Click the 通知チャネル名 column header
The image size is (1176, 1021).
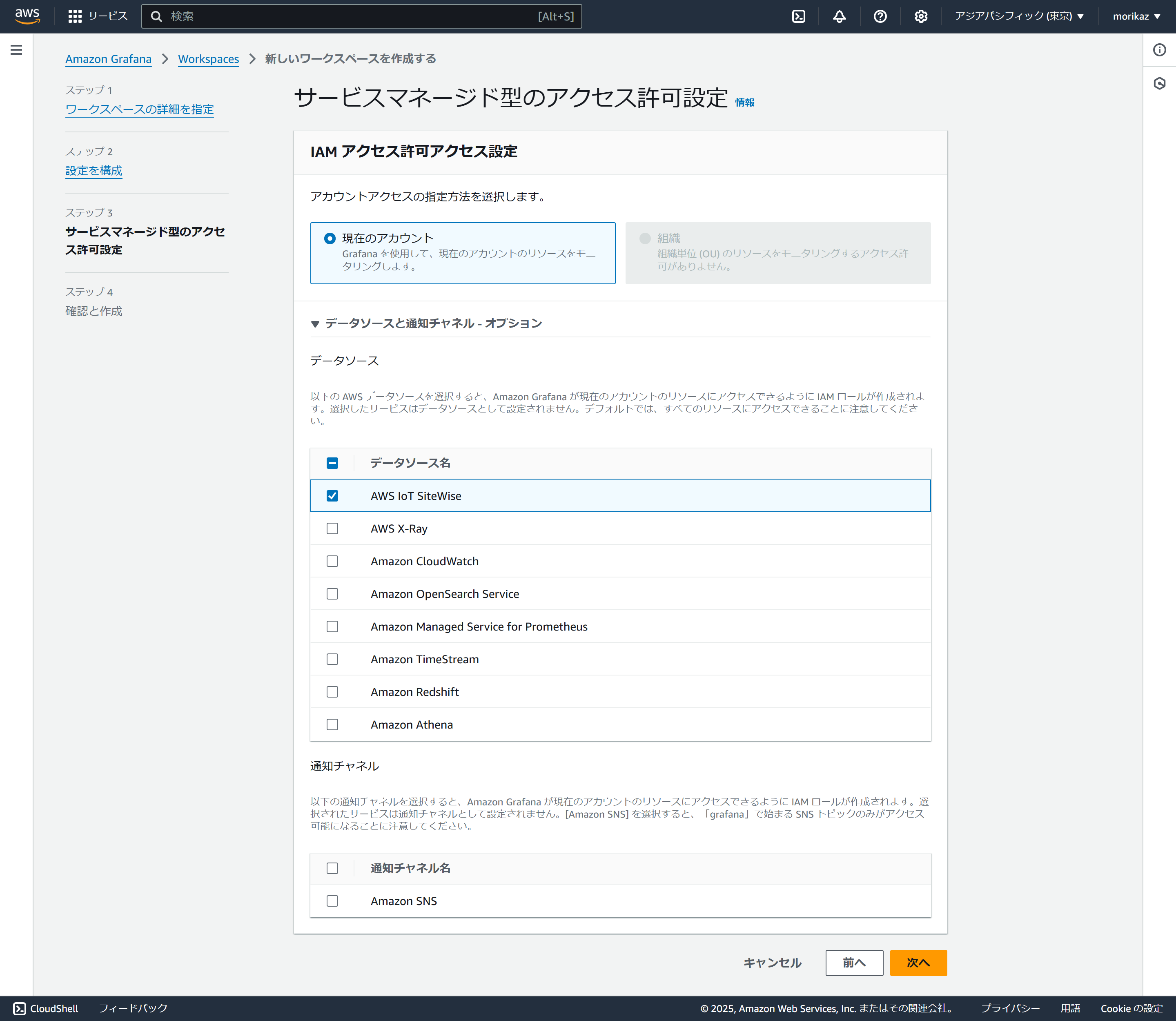(x=410, y=868)
